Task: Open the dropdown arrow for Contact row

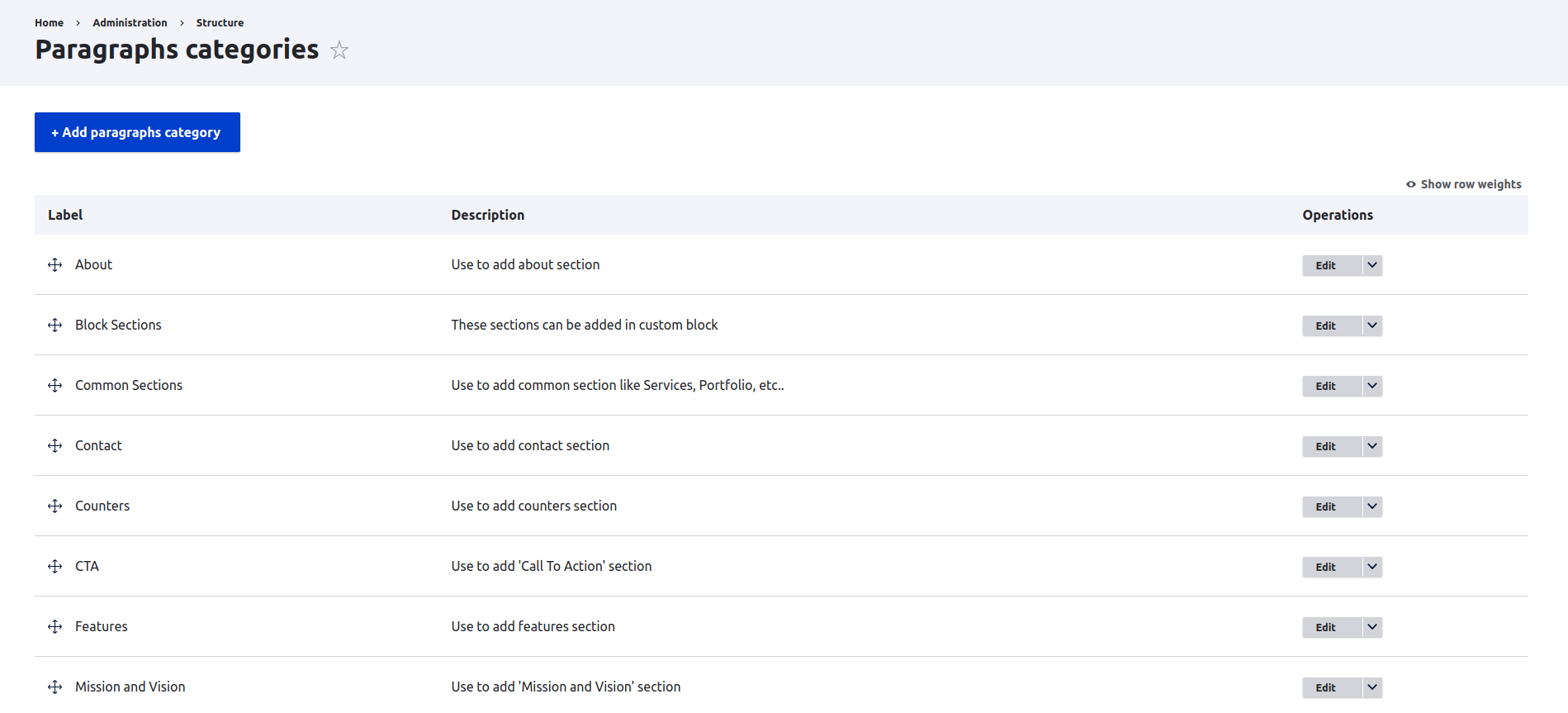Action: [x=1371, y=446]
